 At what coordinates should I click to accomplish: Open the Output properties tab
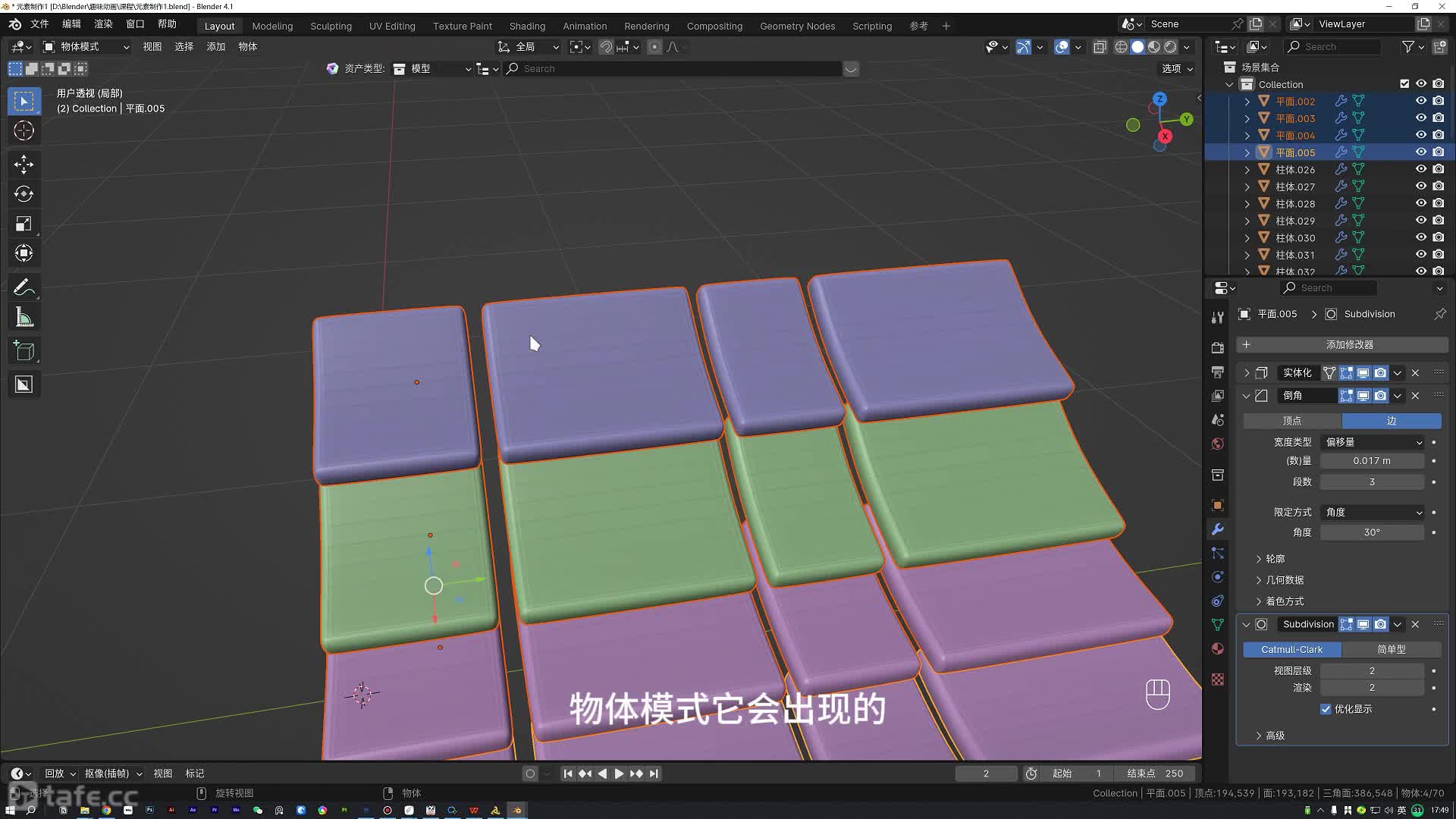pos(1217,372)
